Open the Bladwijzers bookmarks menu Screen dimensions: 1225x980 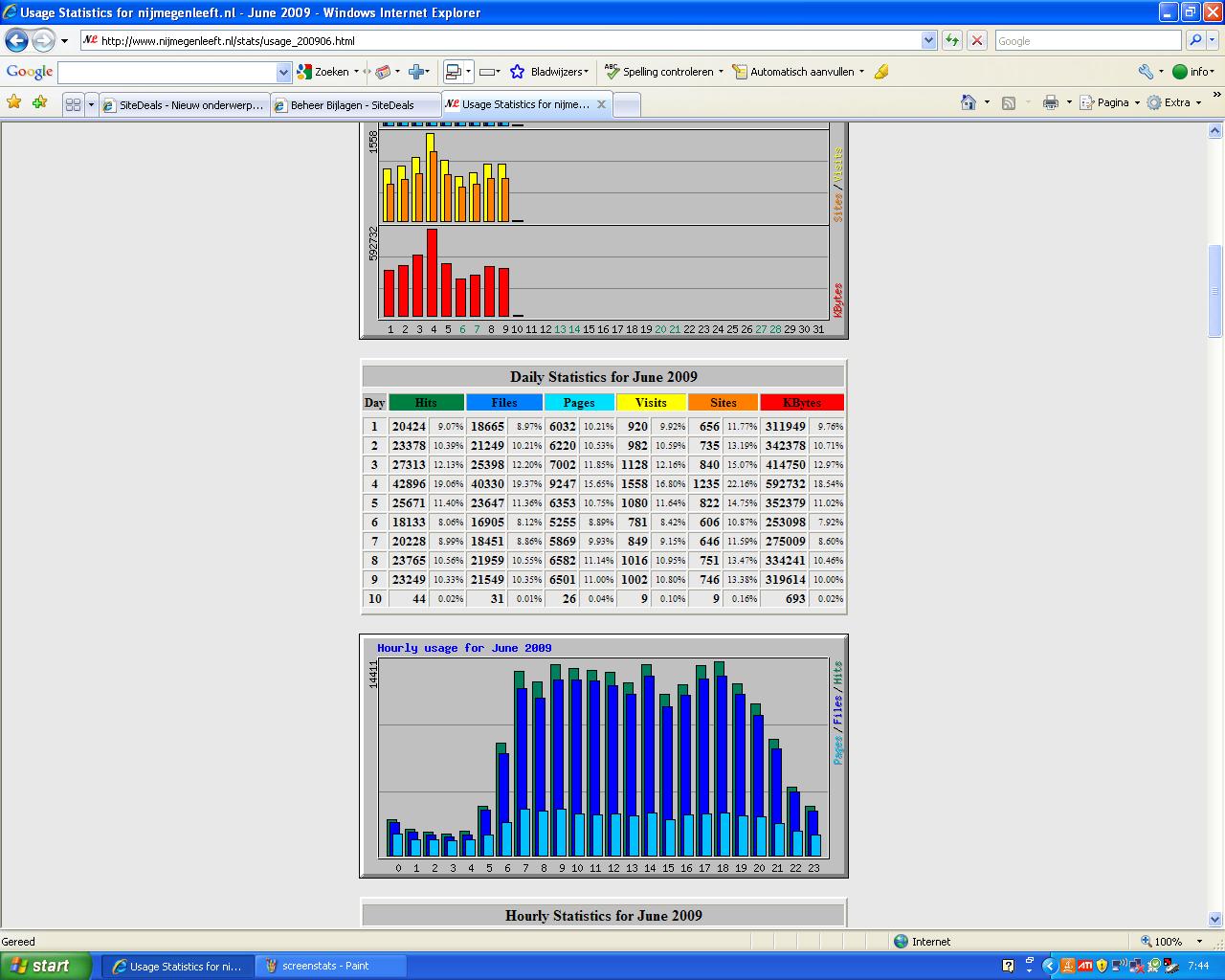click(x=550, y=72)
